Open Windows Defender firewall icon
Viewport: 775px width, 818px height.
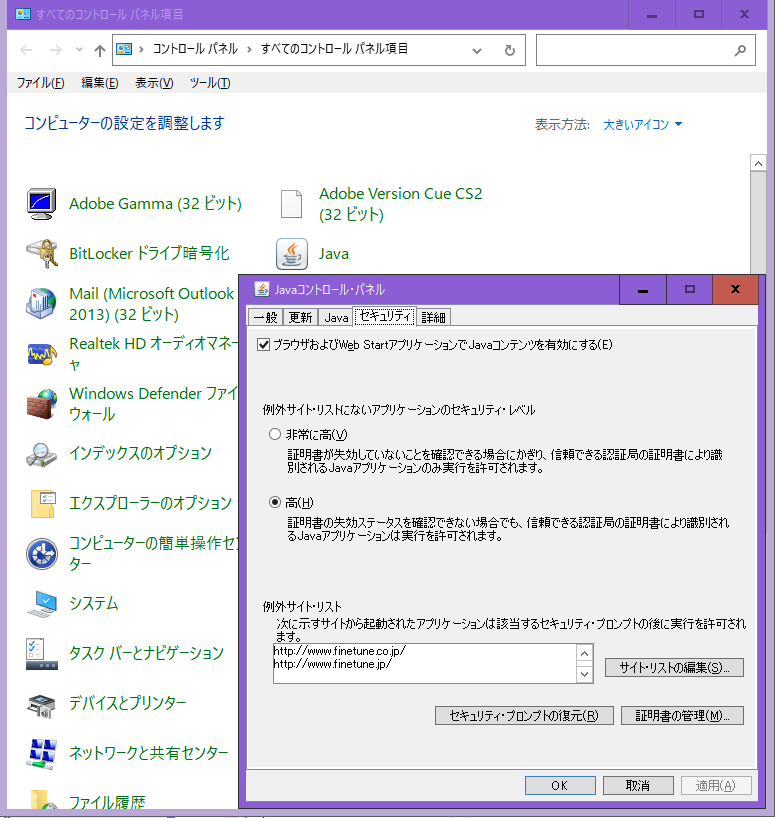[41, 404]
